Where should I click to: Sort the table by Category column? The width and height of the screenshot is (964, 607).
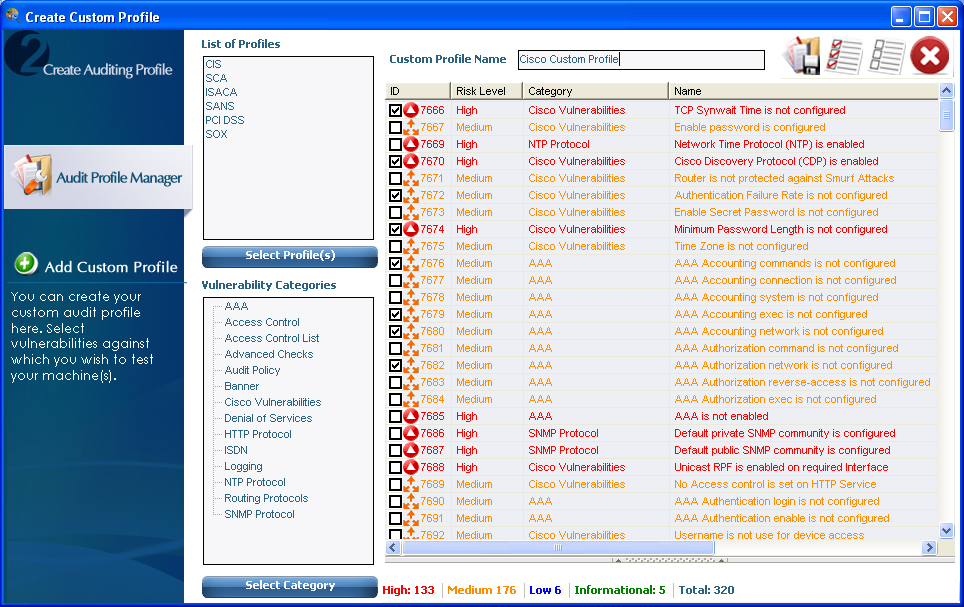point(595,91)
